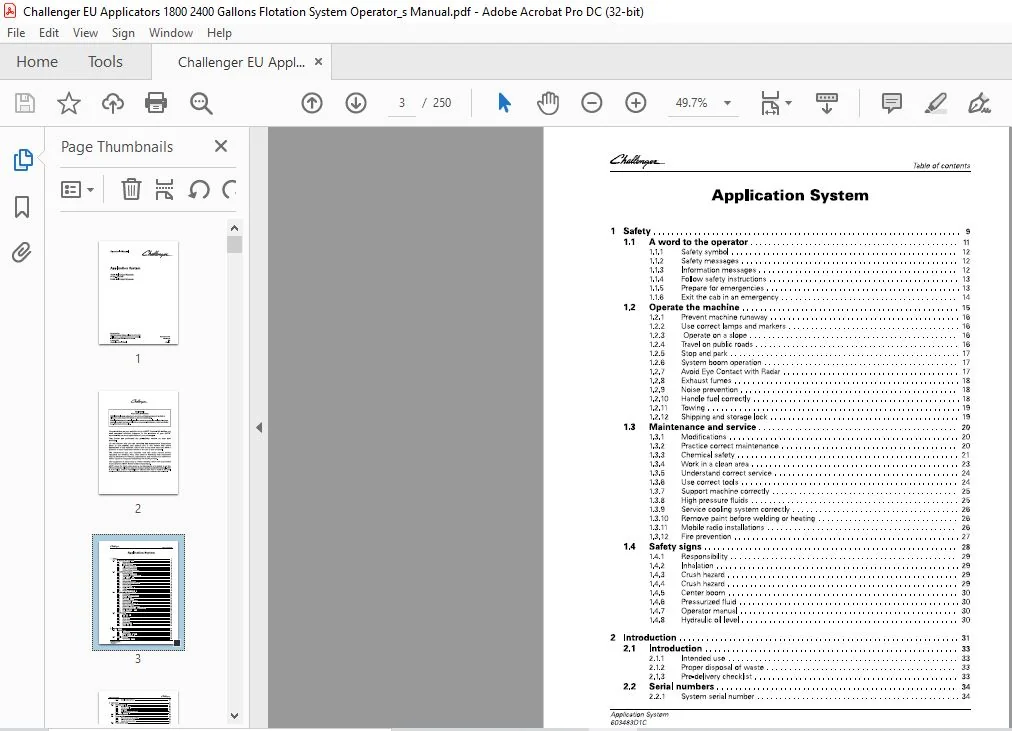Screen dimensions: 1012x731
Task: Click thumbnails scrollbar up arrow
Action: 234,228
